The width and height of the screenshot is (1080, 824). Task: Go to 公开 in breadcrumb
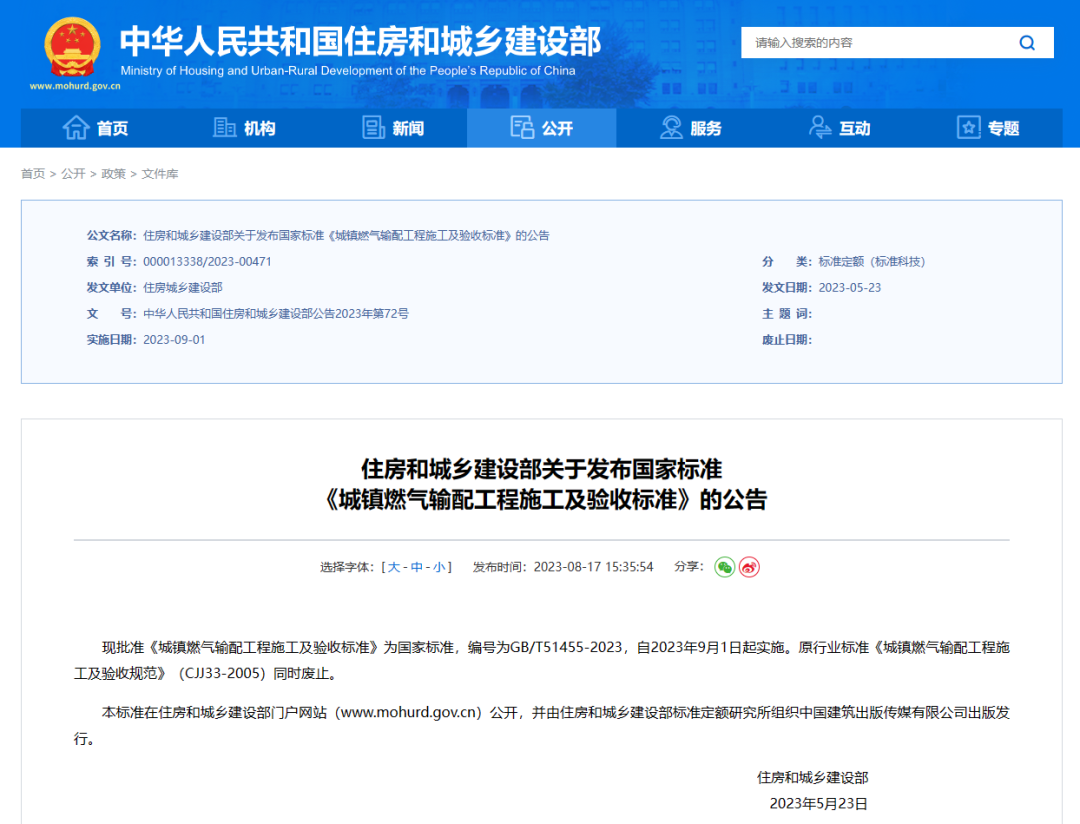click(73, 174)
